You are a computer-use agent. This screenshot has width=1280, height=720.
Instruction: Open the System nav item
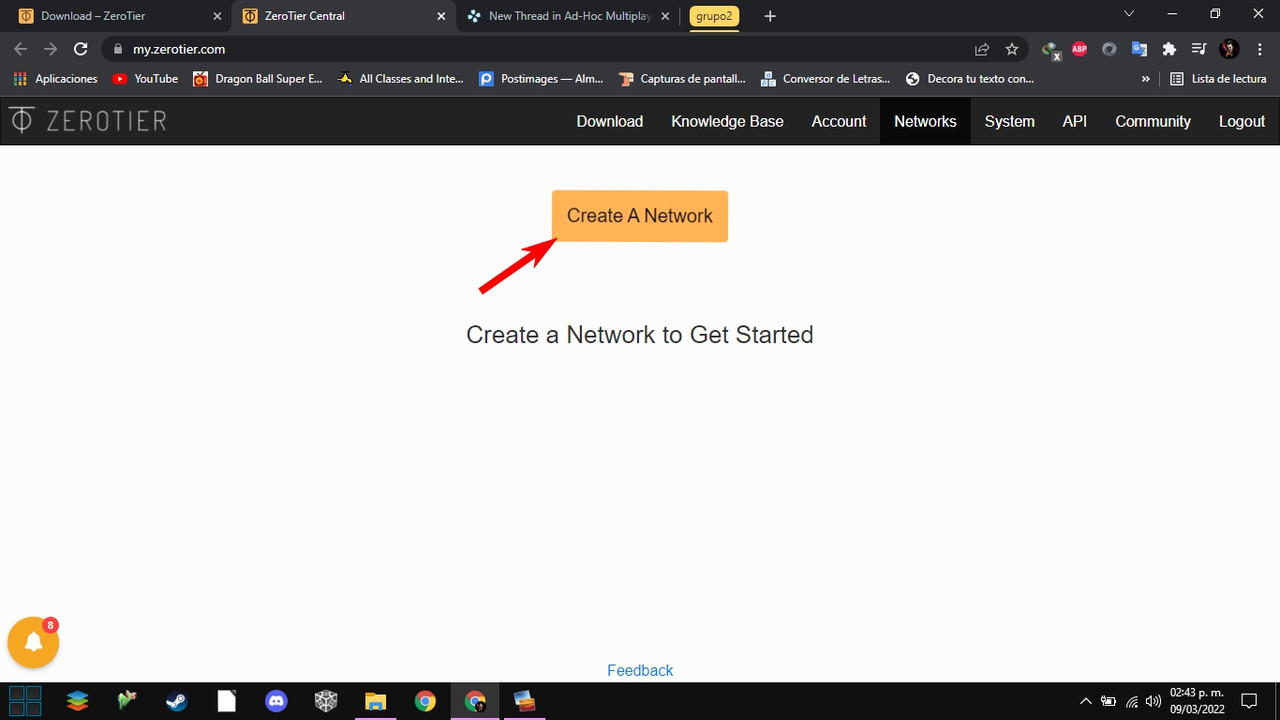[x=1009, y=121]
